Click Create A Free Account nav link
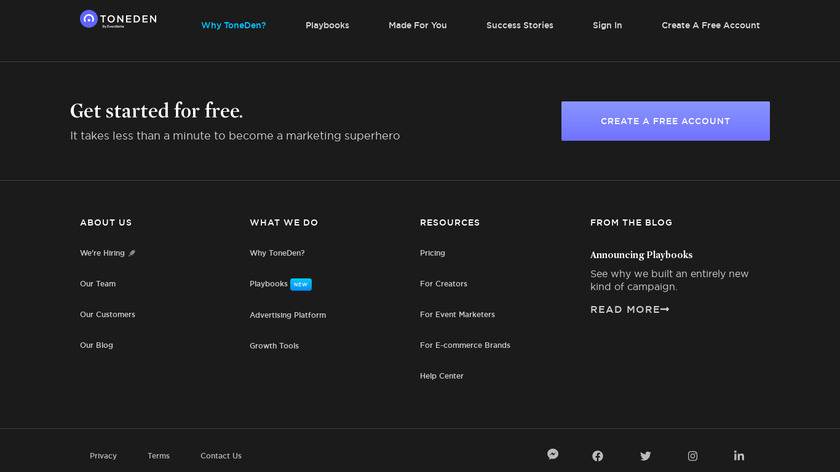The height and width of the screenshot is (472, 840). [710, 25]
